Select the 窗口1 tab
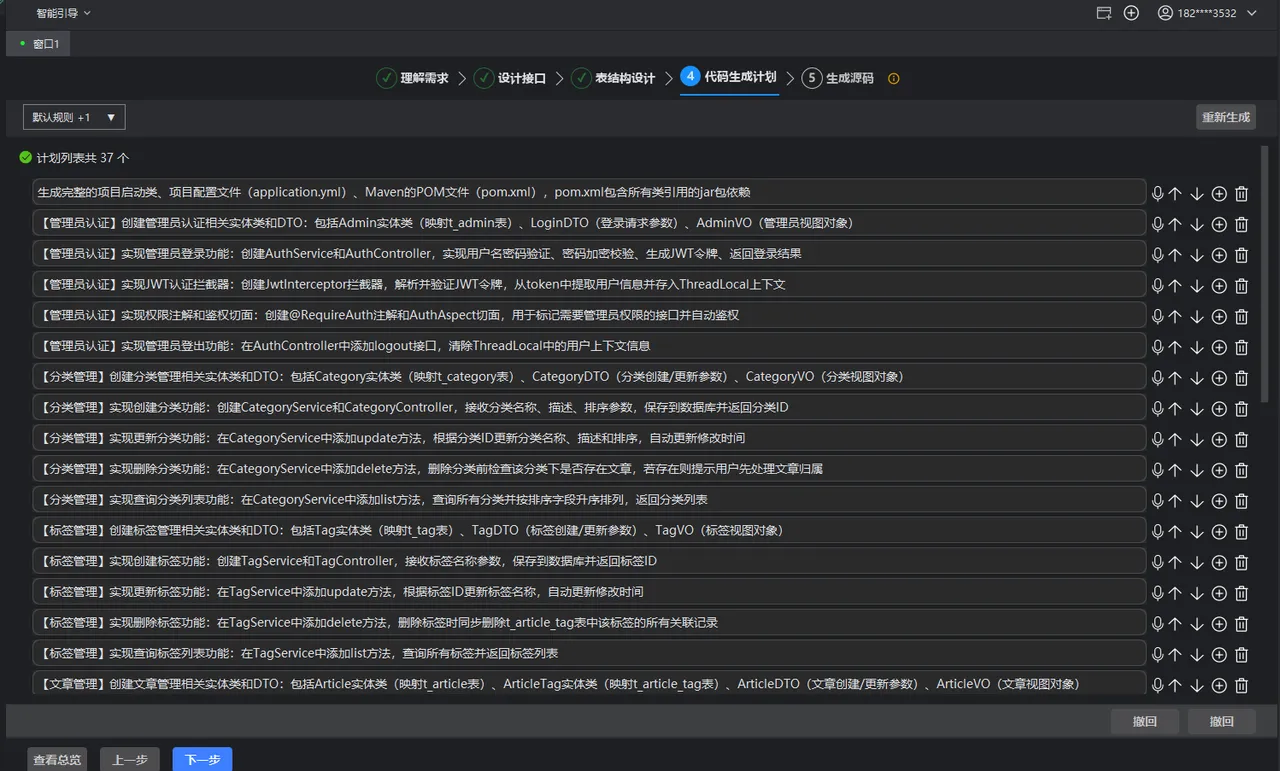 coord(39,44)
